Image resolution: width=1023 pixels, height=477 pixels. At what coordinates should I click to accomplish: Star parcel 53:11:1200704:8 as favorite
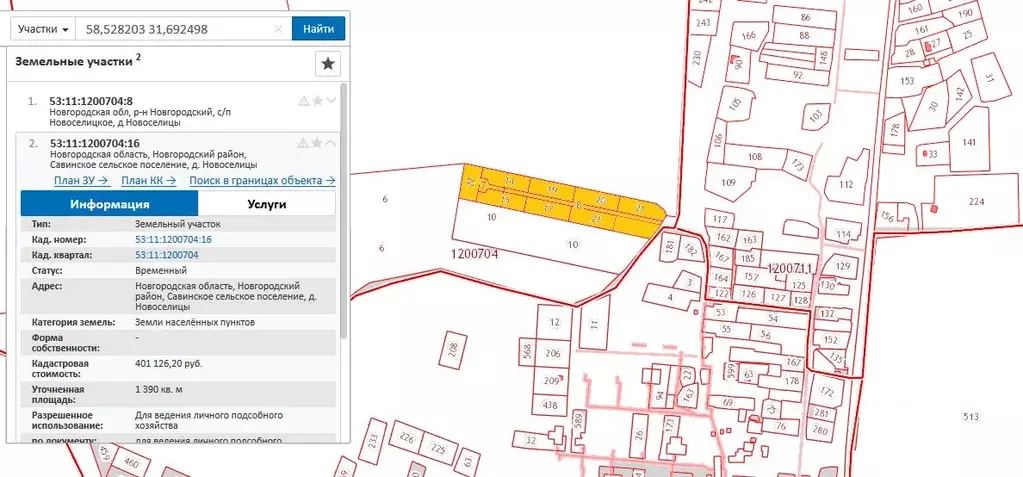click(x=317, y=101)
